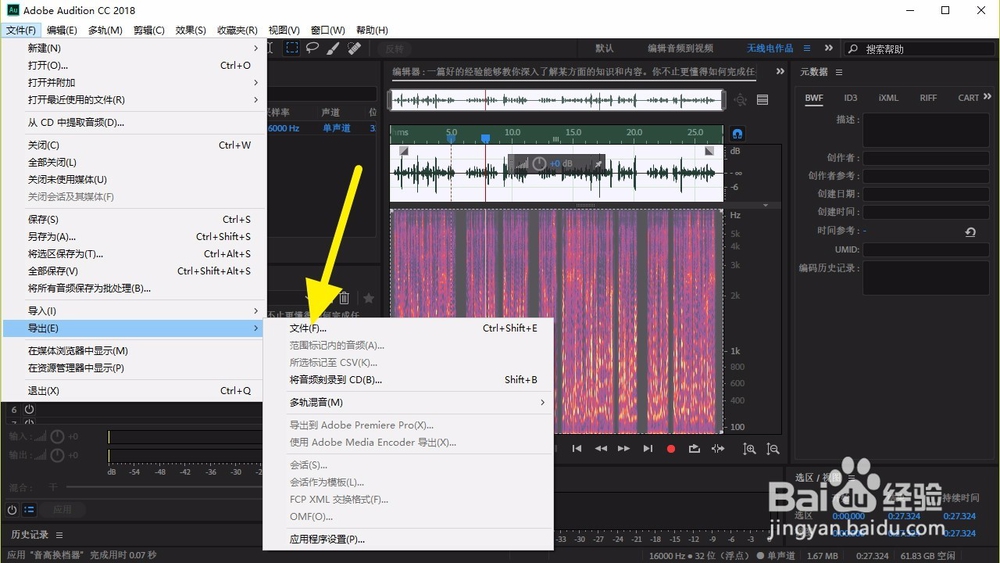Image resolution: width=1000 pixels, height=563 pixels.
Task: Select 保存(S) in File menu
Action: [x=134, y=219]
